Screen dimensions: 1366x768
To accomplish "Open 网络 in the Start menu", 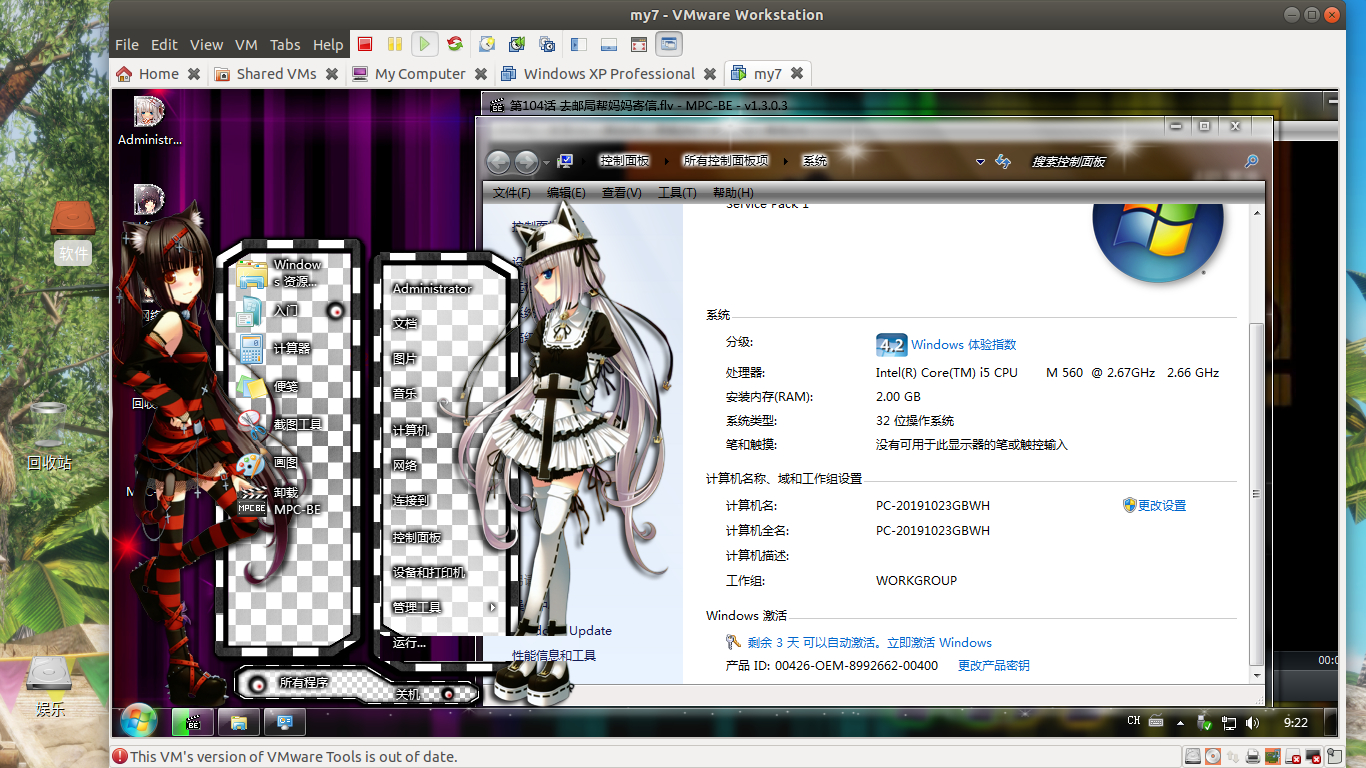I will point(405,465).
